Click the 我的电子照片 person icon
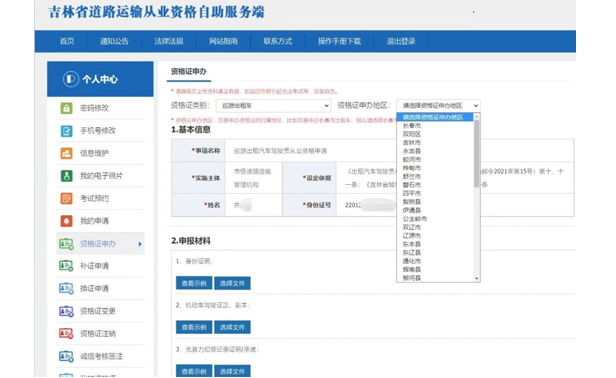The width and height of the screenshot is (616, 378). [x=66, y=176]
